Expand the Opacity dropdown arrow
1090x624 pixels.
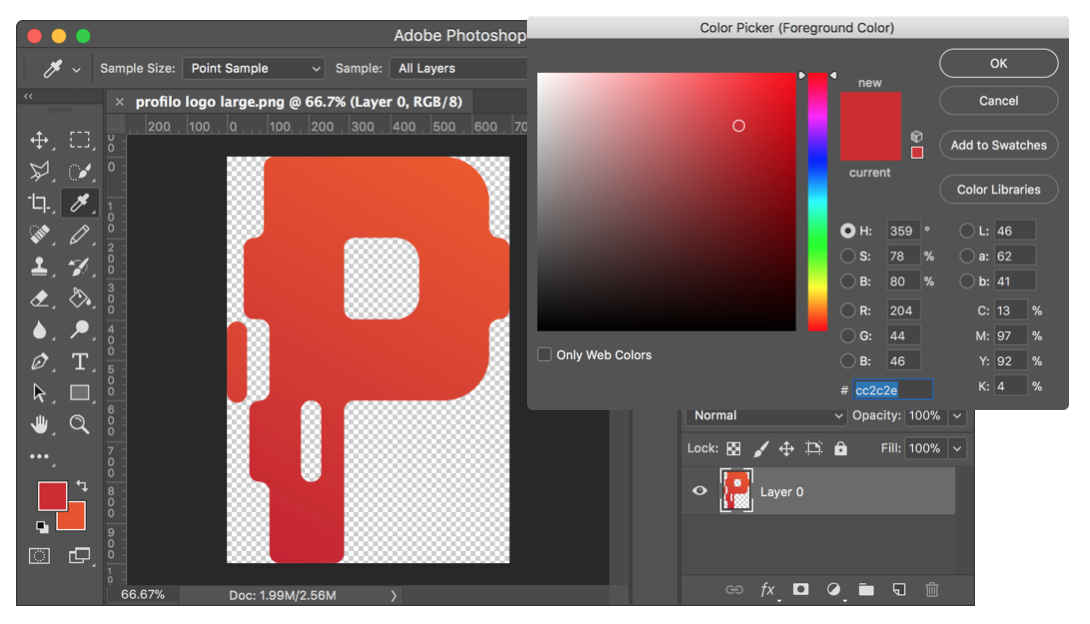click(x=956, y=415)
